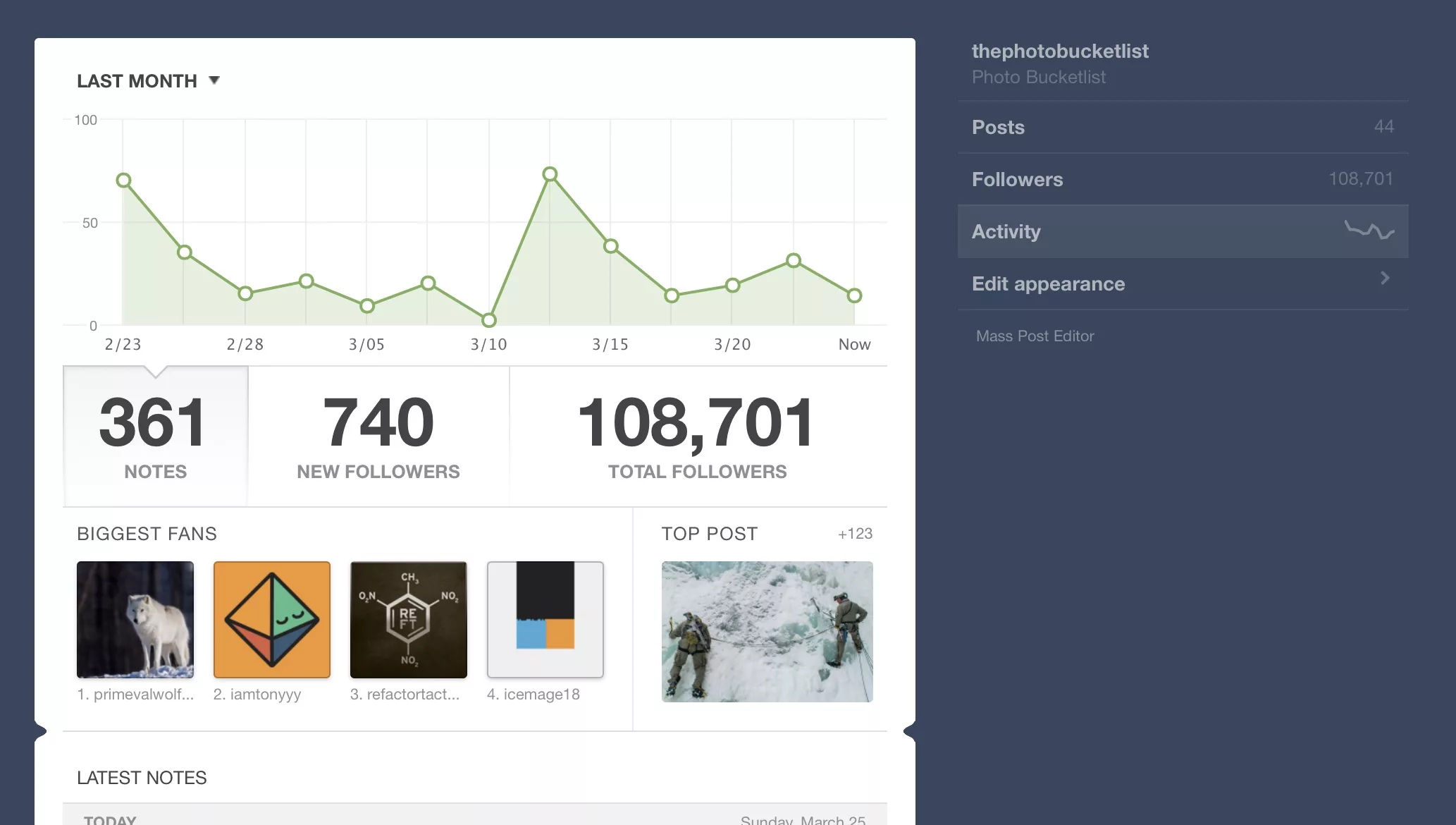Click the 3/10 zero data point
Screen dimensions: 1456x825
489,320
